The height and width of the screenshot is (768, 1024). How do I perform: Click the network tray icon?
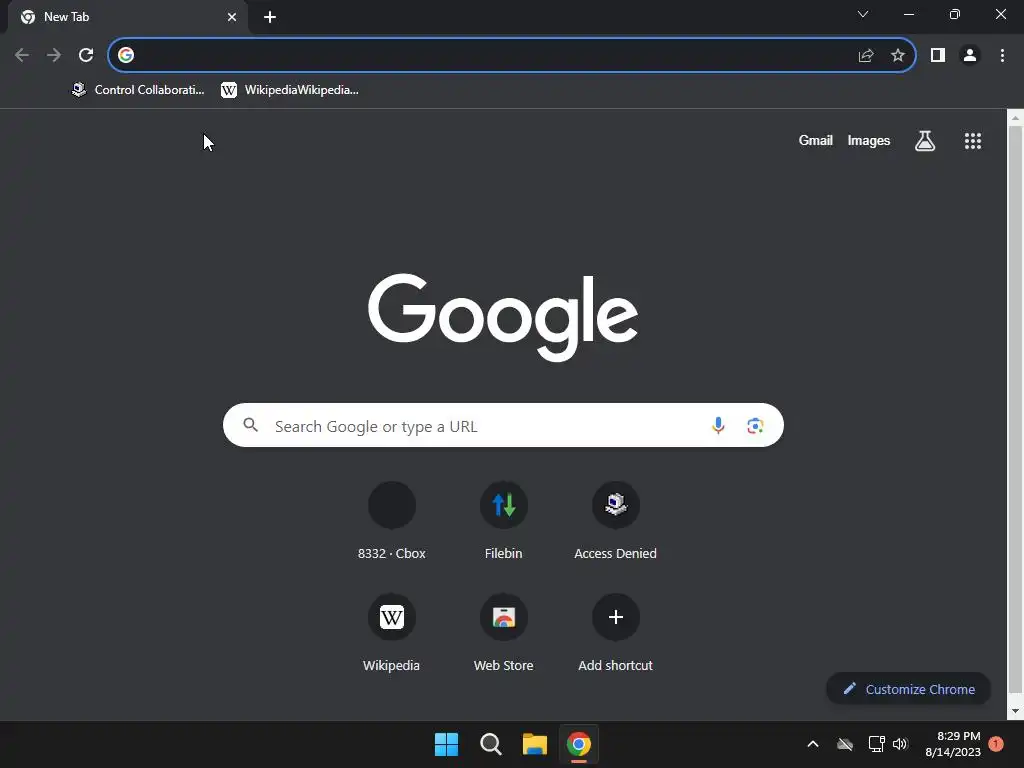coord(876,744)
